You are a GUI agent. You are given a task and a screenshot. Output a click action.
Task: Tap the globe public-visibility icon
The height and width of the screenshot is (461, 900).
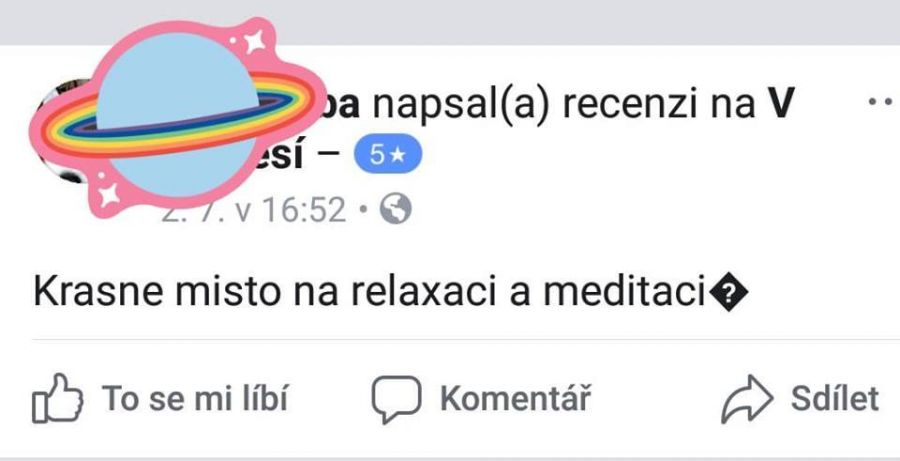[x=395, y=208]
